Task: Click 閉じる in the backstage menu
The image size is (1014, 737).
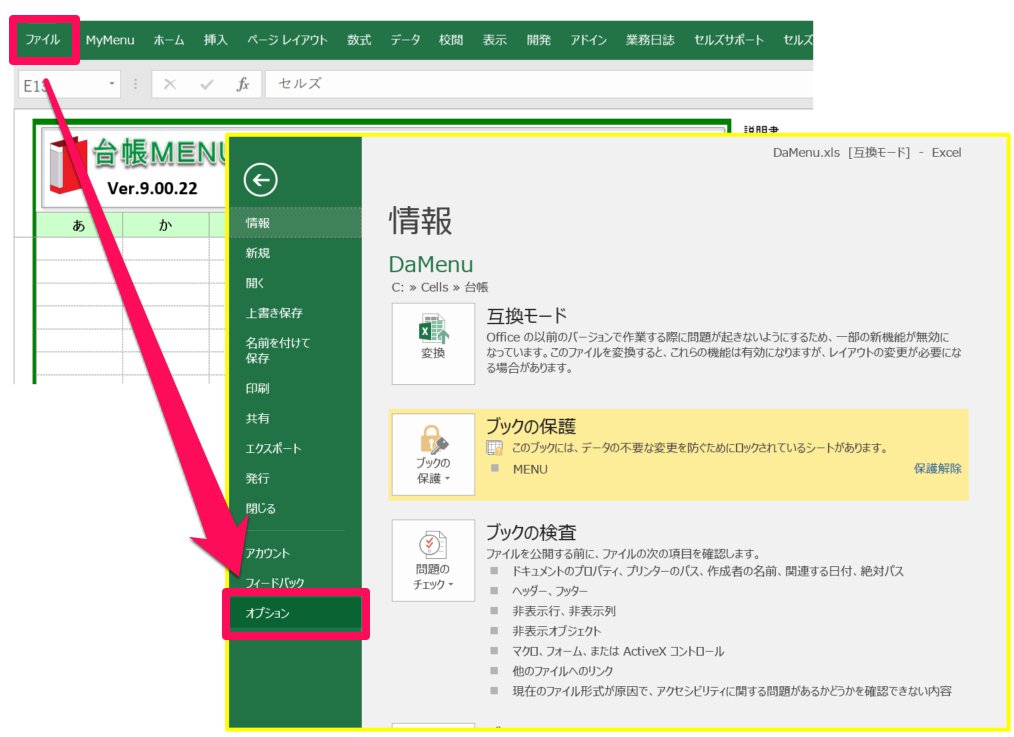Action: pyautogui.click(x=296, y=509)
